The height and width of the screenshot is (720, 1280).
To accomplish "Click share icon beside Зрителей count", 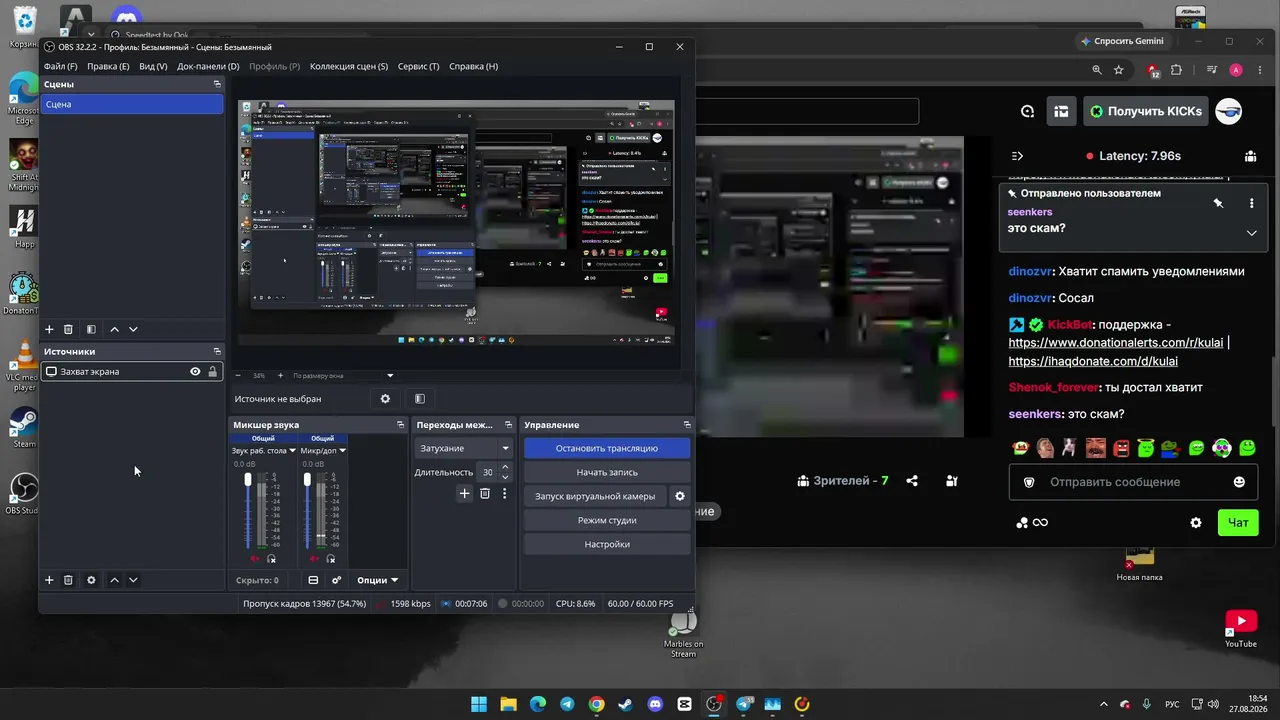I will point(912,481).
